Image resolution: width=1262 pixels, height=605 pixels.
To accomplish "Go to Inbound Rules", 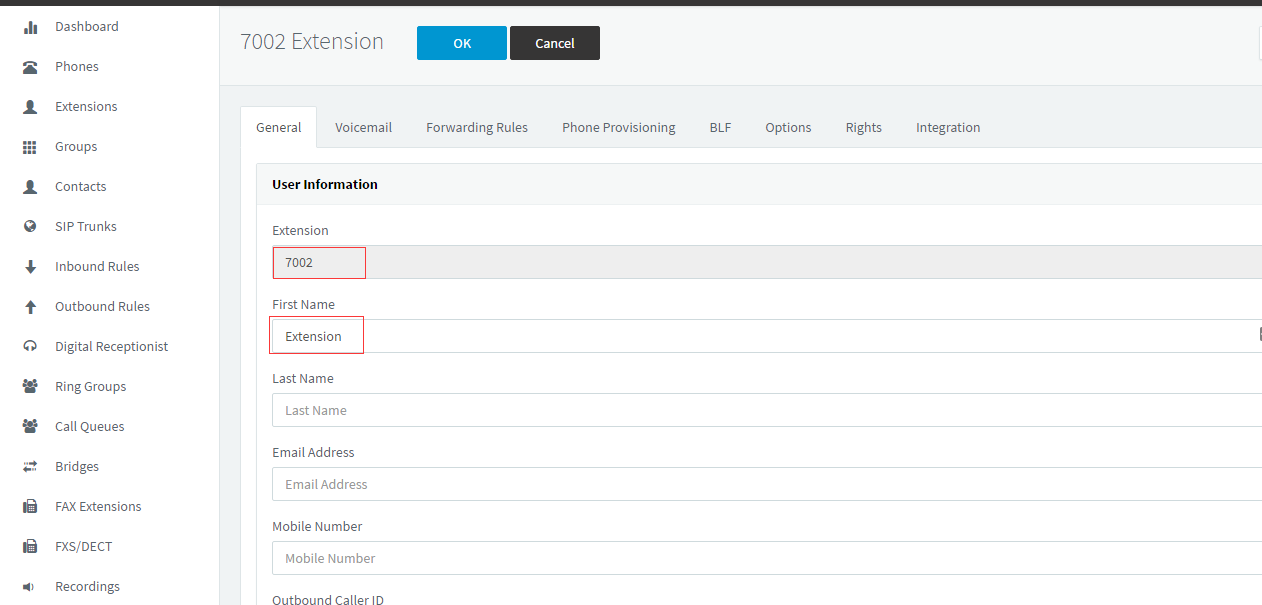I will pyautogui.click(x=97, y=267).
